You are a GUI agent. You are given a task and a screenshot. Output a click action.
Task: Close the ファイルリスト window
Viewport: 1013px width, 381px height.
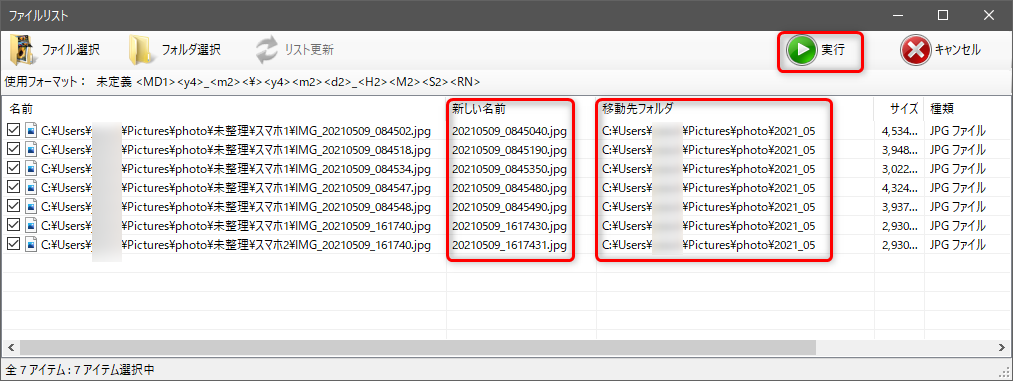pyautogui.click(x=988, y=15)
